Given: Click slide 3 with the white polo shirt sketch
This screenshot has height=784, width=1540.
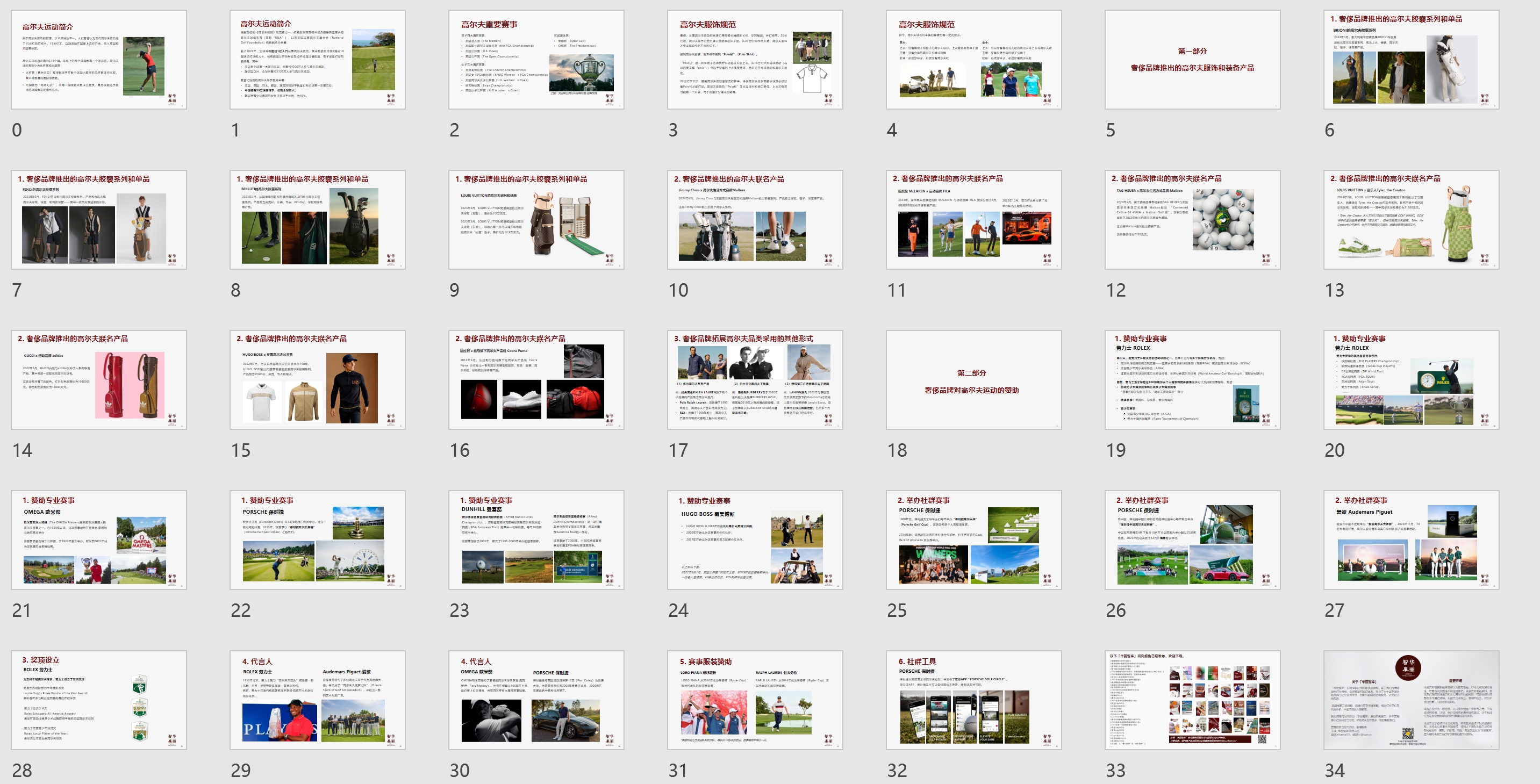Looking at the screenshot, I should coord(755,59).
